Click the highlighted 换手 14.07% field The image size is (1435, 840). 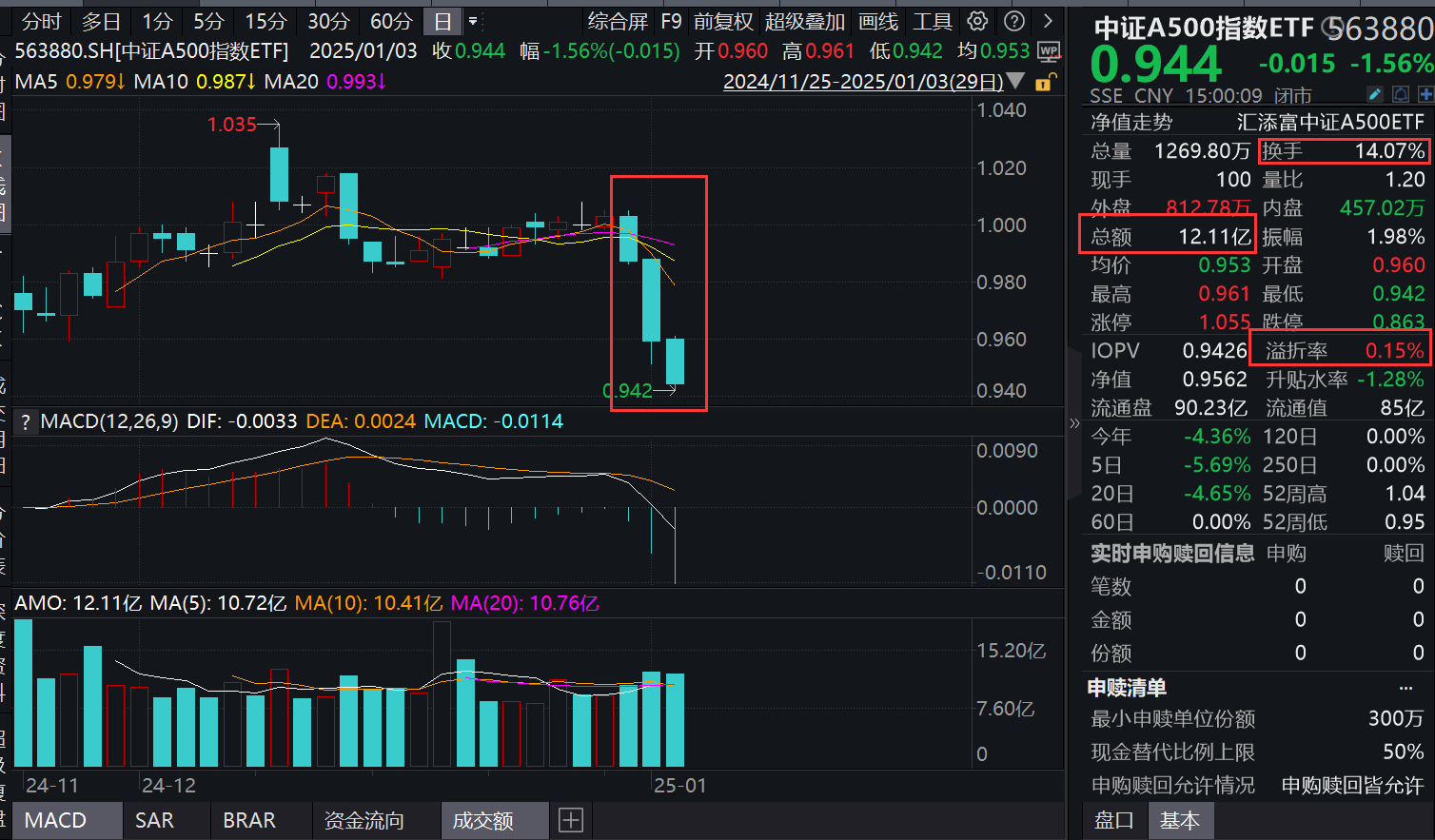(x=1343, y=150)
